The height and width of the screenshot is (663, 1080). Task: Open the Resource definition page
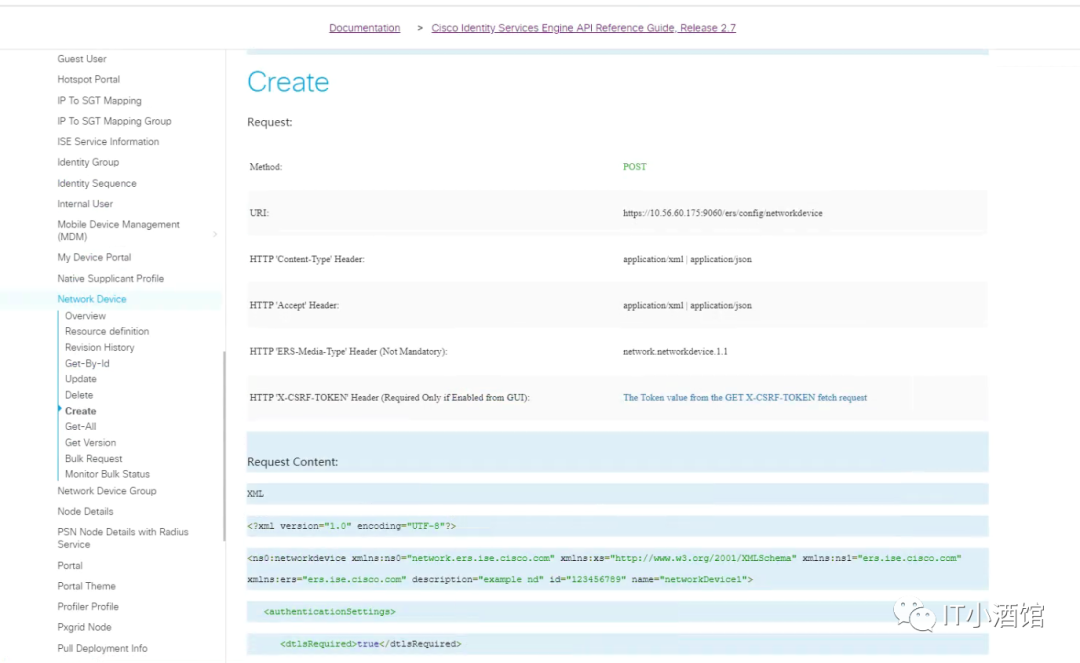coord(107,331)
